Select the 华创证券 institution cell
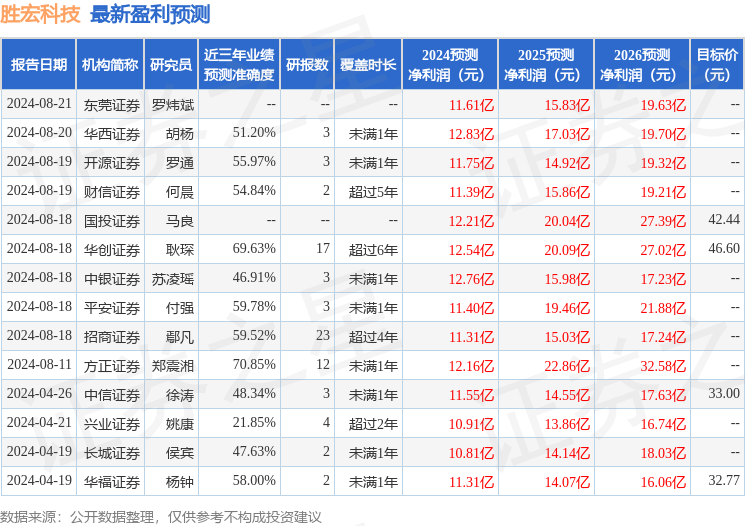 [x=112, y=250]
